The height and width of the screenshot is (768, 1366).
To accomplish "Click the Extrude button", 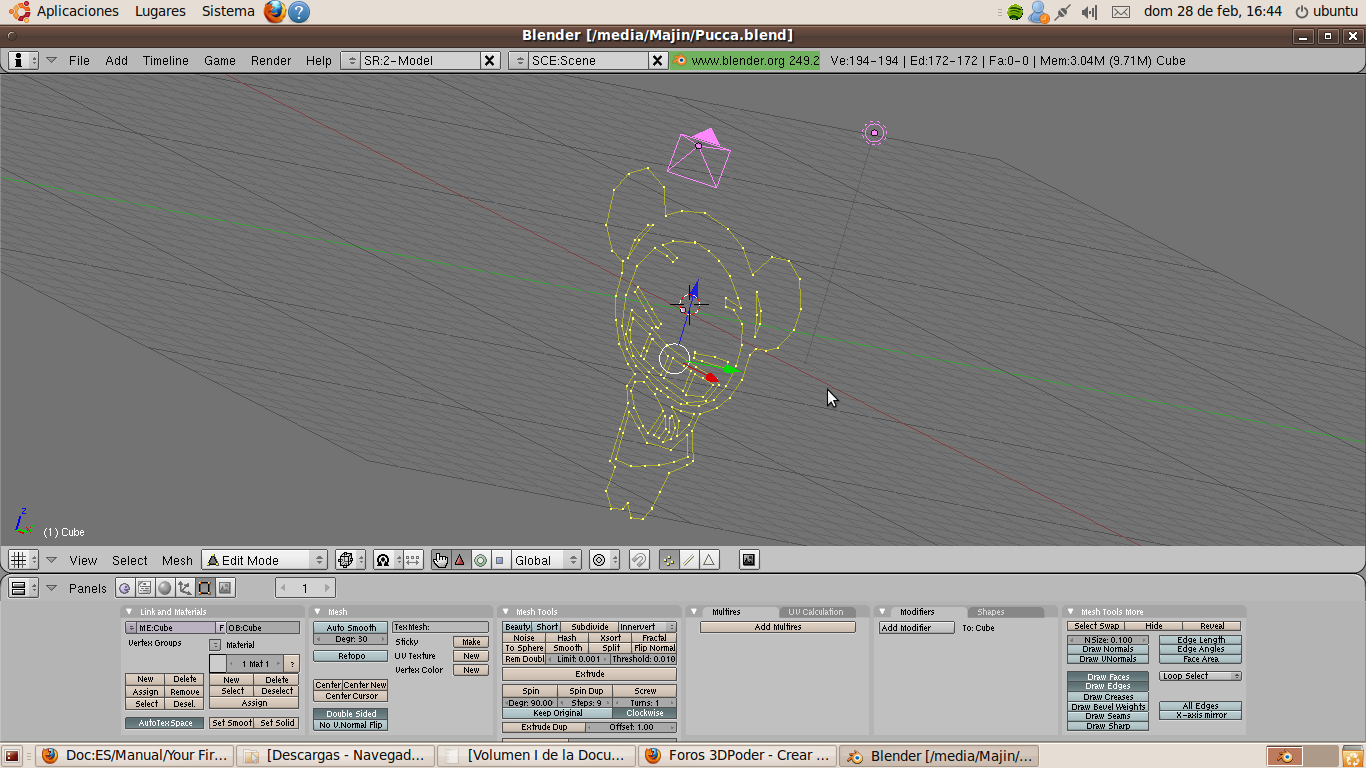I will tap(590, 674).
